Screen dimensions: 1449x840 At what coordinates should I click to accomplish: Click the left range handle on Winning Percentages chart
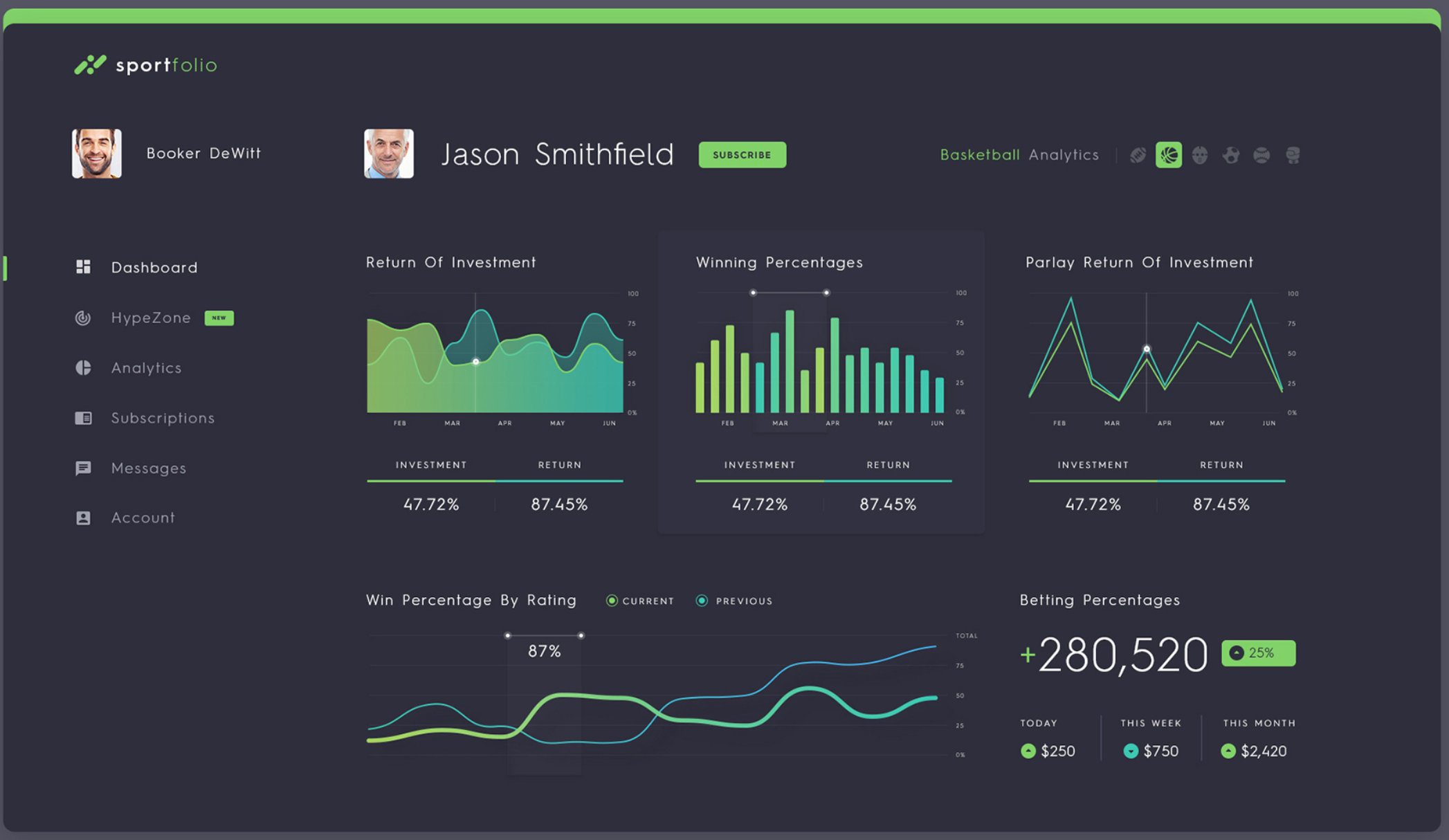click(x=754, y=293)
